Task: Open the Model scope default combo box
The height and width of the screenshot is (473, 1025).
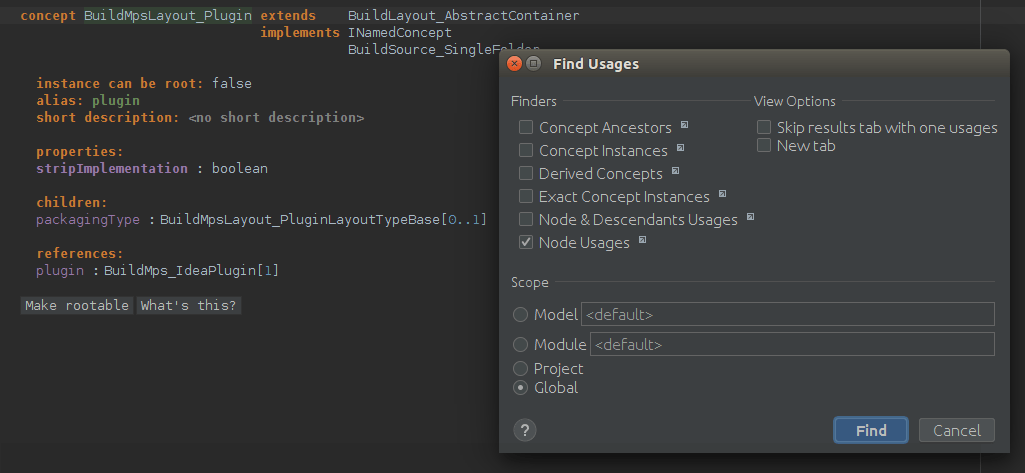Action: point(787,314)
